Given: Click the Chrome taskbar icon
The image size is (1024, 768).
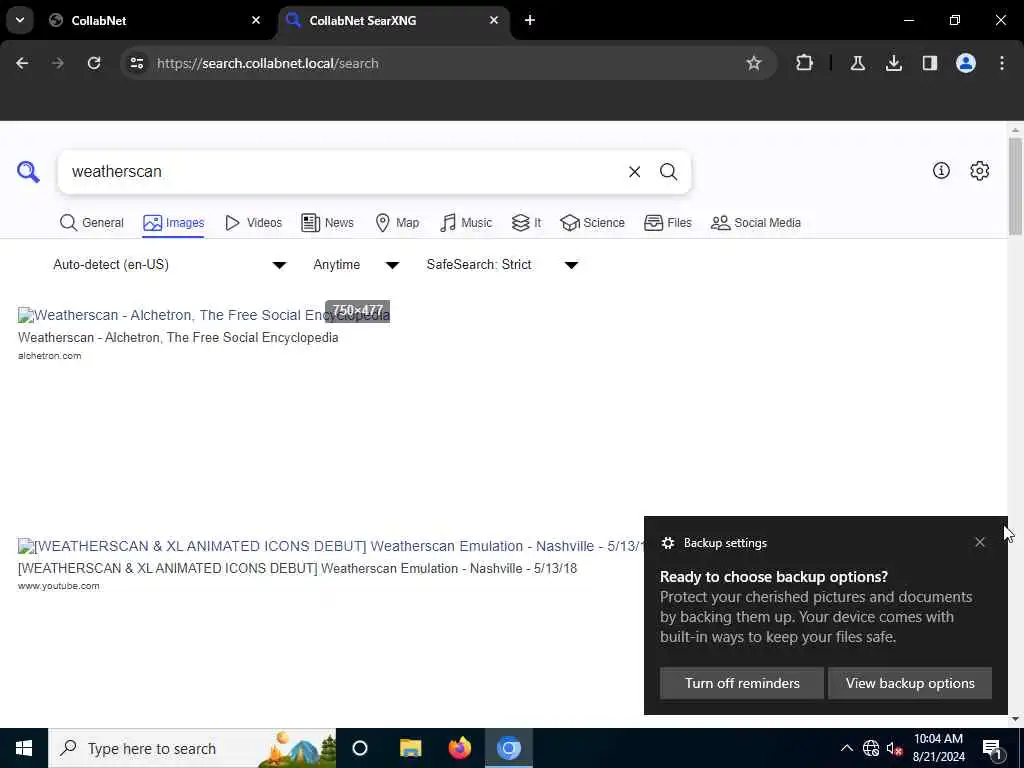Looking at the screenshot, I should click(509, 748).
